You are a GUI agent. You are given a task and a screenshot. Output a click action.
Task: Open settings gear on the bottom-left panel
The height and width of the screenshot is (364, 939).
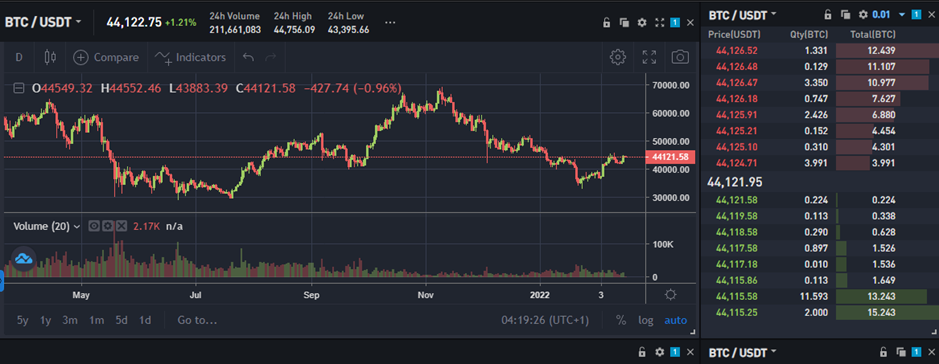click(x=659, y=352)
